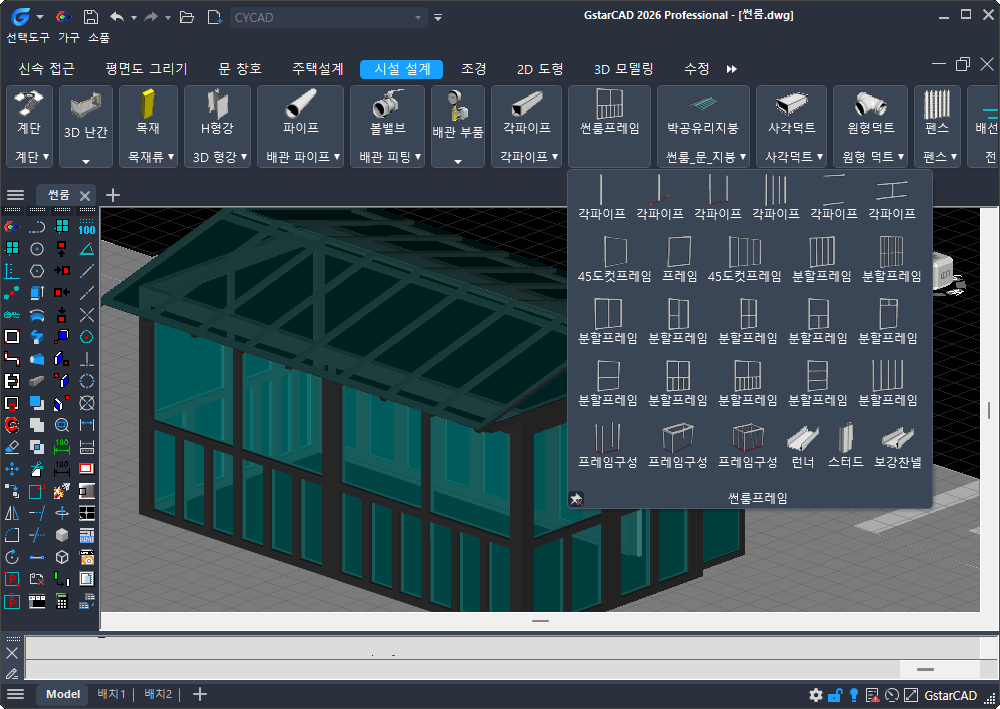Switch to the 배치1 layout tab
The image size is (1000, 709).
coord(111,695)
